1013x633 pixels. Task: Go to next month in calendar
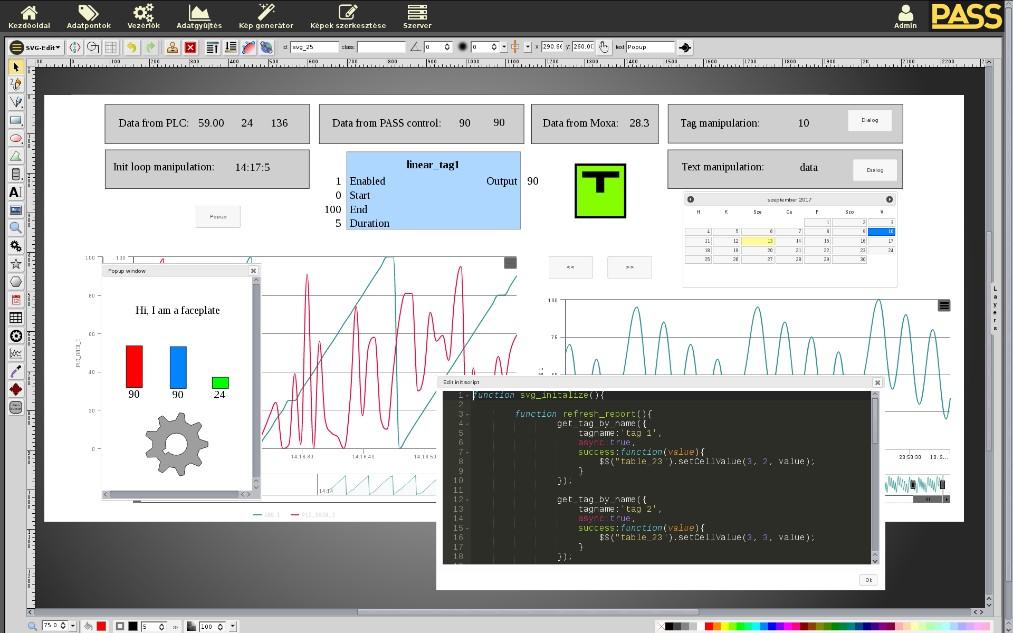(x=890, y=200)
